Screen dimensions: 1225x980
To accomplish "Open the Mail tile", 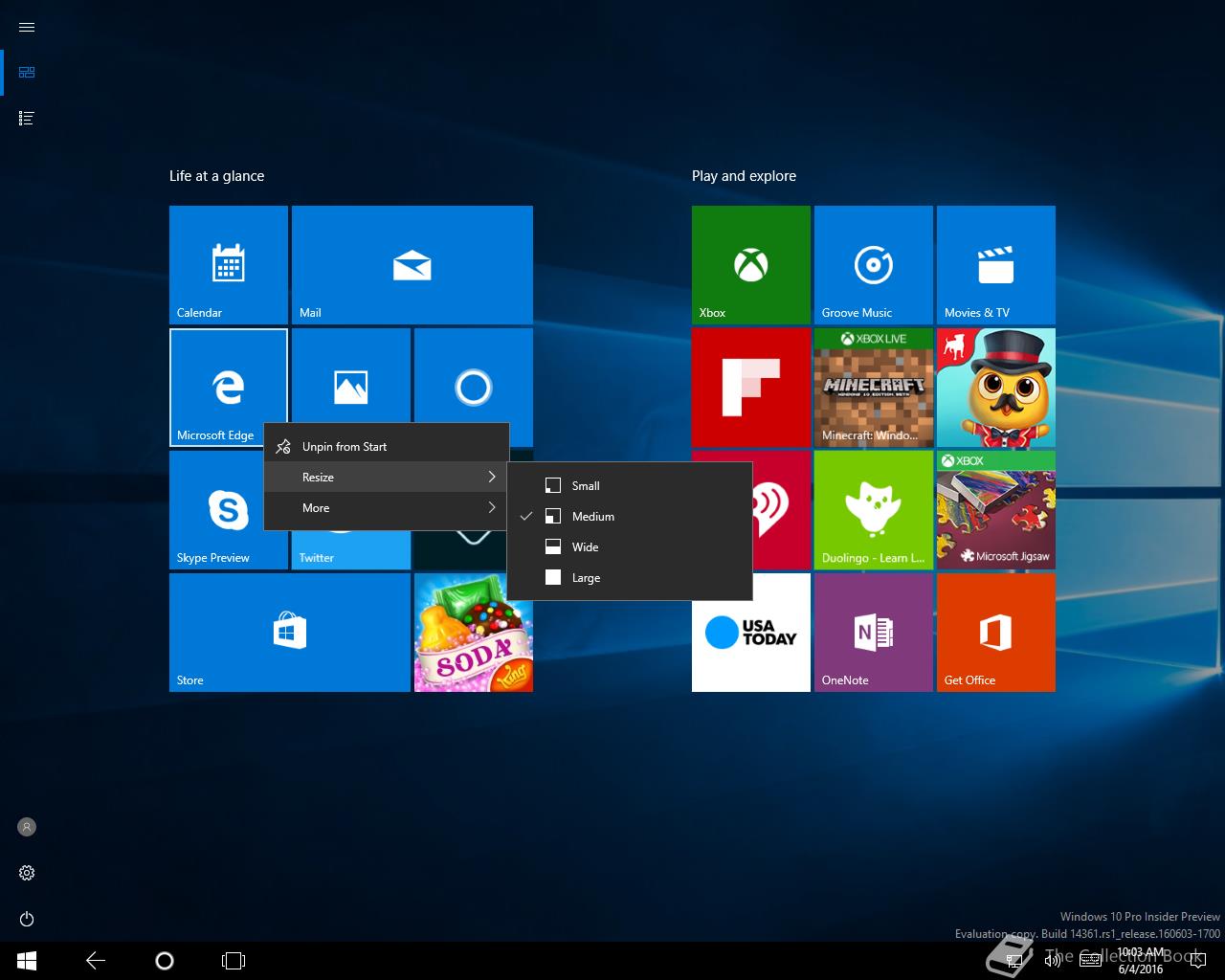I will [x=412, y=265].
